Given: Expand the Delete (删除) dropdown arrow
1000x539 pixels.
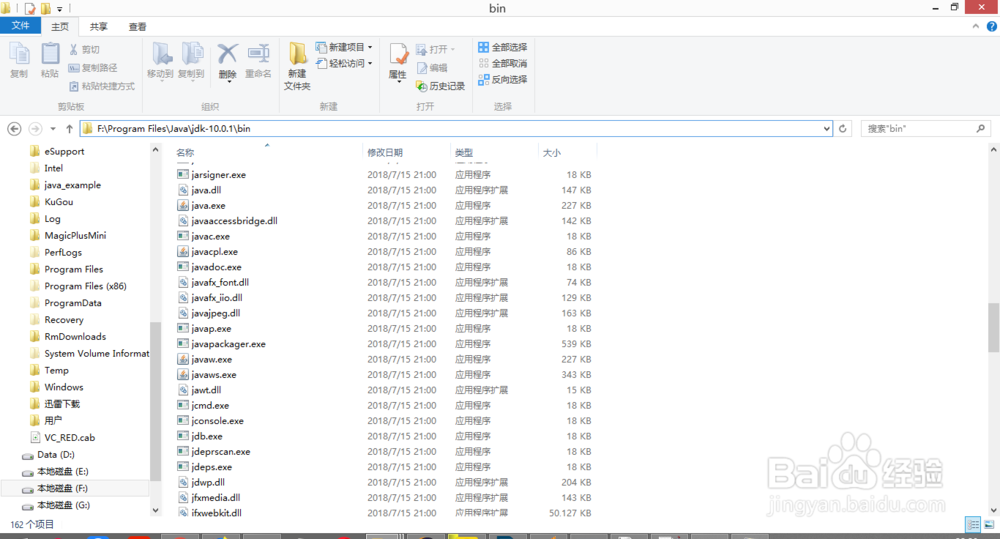Looking at the screenshot, I should tap(228, 81).
